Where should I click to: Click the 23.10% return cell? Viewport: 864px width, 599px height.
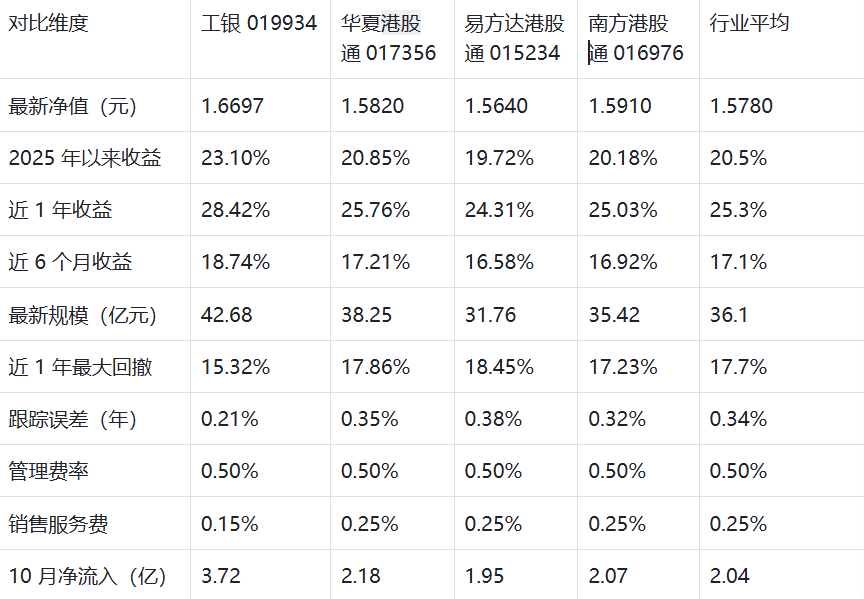tap(260, 158)
